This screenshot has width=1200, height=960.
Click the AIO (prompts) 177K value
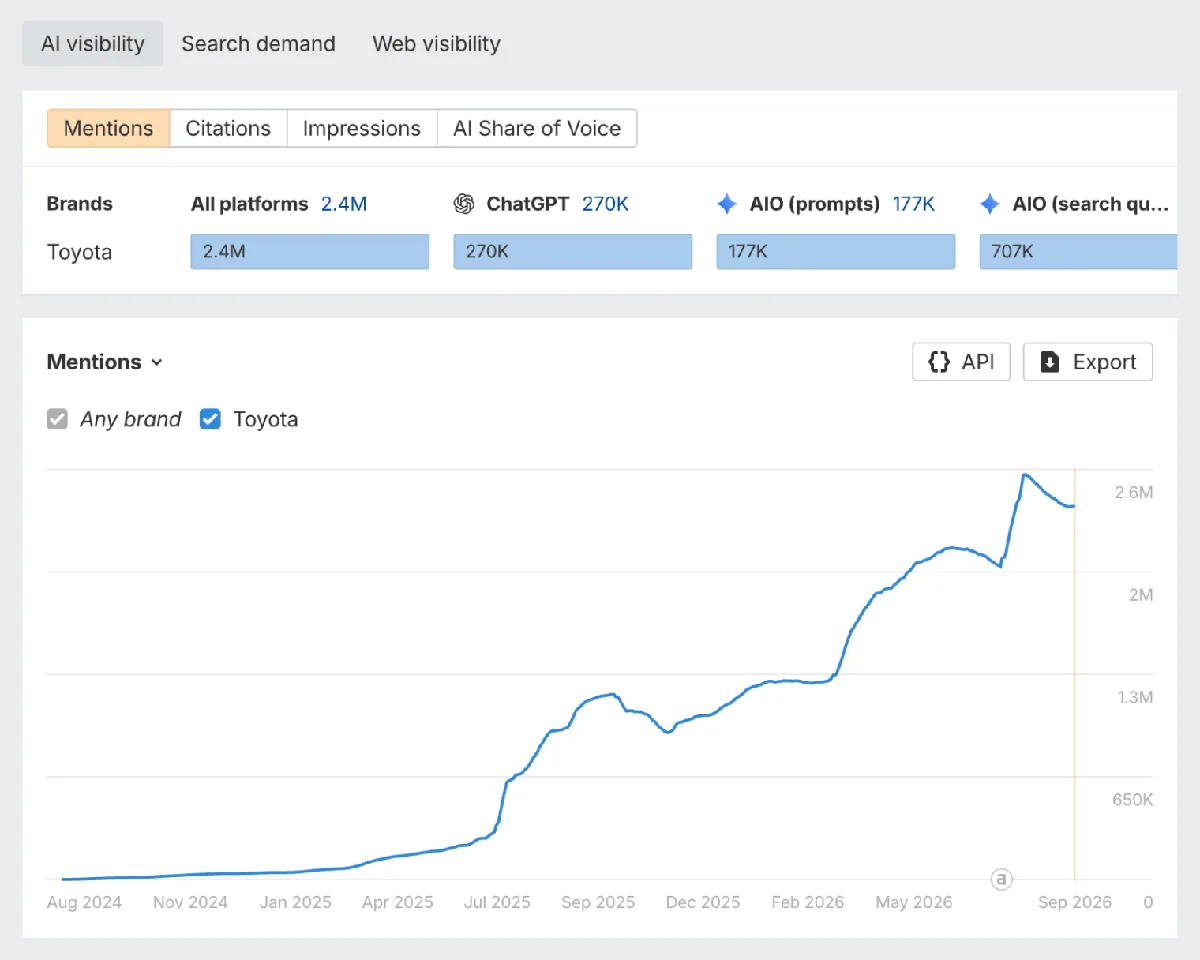coord(914,204)
